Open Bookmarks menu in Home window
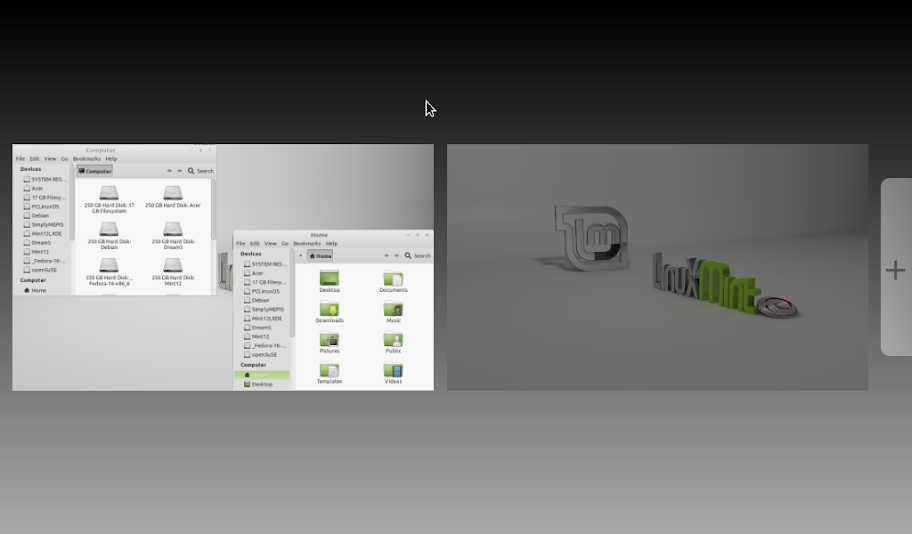This screenshot has height=534, width=912. point(307,243)
